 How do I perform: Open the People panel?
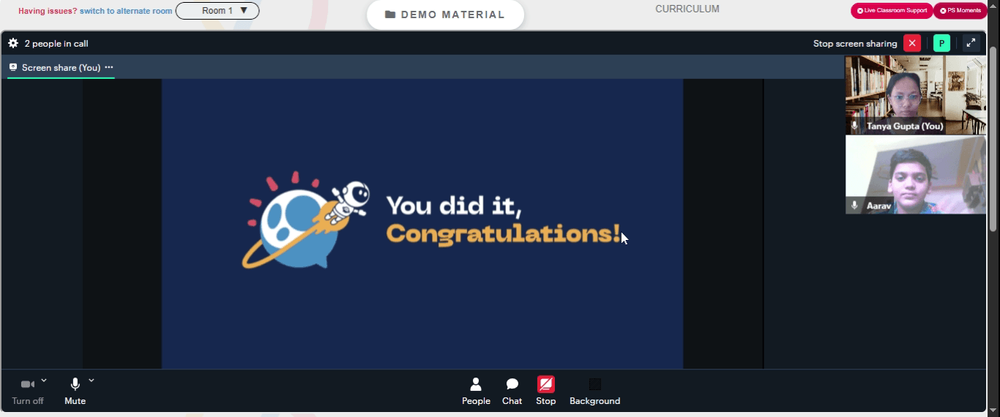pyautogui.click(x=476, y=391)
